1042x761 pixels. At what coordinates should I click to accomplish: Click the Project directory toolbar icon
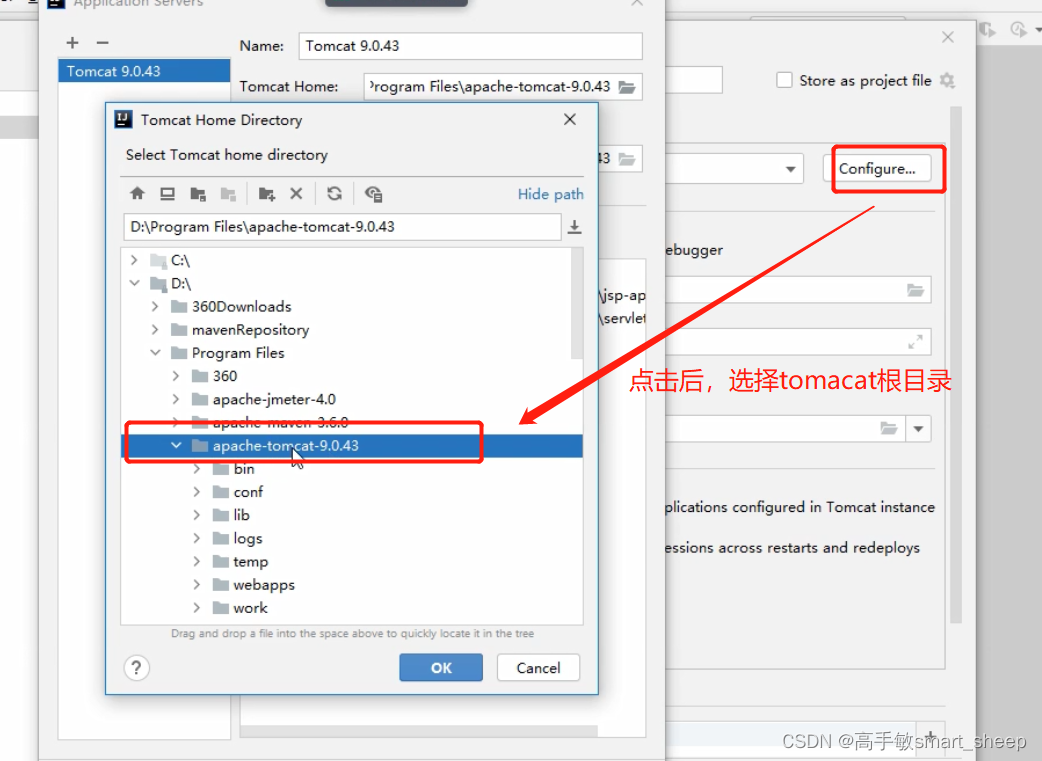tap(198, 193)
